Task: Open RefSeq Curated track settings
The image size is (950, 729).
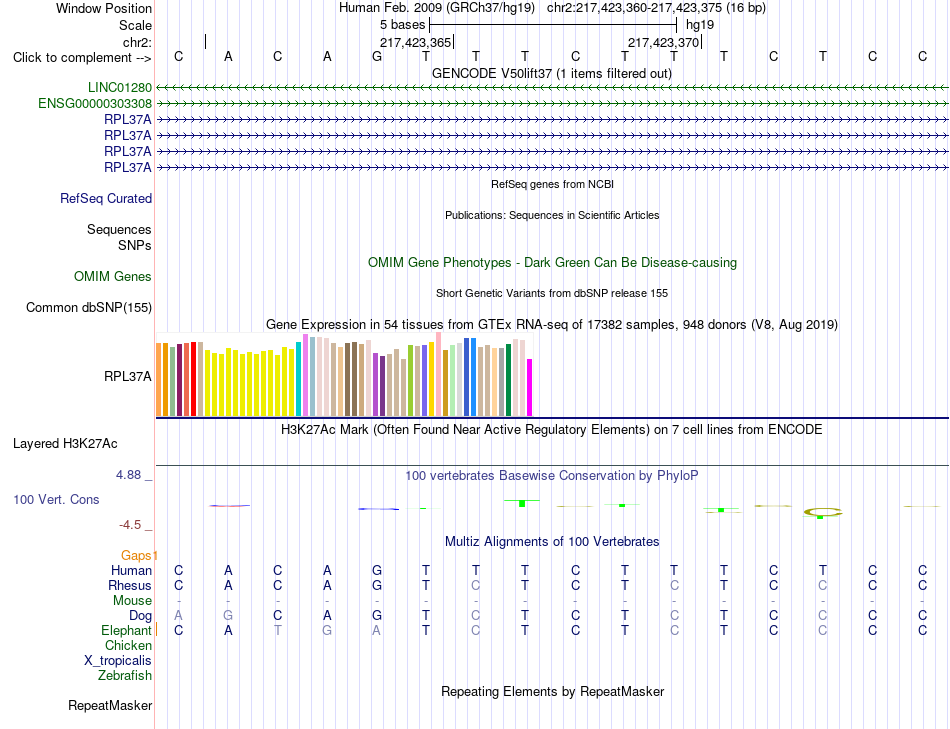Action: click(x=106, y=199)
